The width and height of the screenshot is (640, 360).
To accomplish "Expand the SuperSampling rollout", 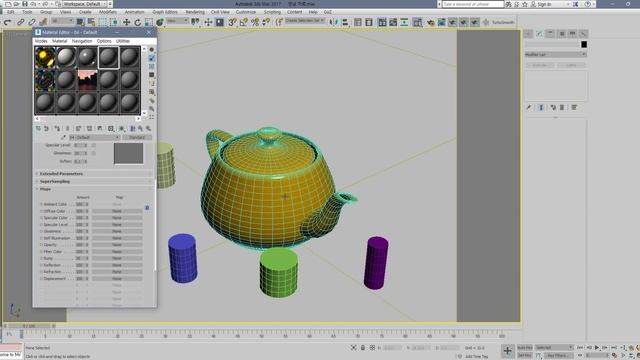I will pos(94,181).
